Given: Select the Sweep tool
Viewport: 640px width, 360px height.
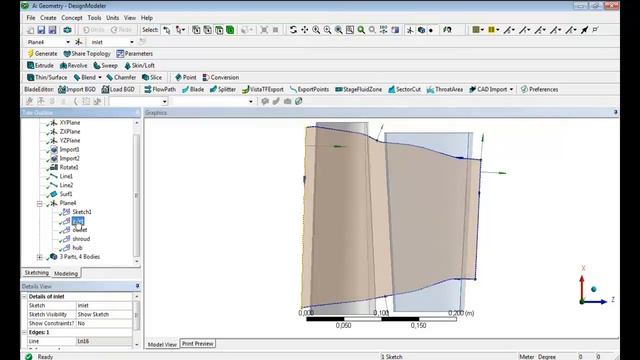Looking at the screenshot, I should point(105,65).
